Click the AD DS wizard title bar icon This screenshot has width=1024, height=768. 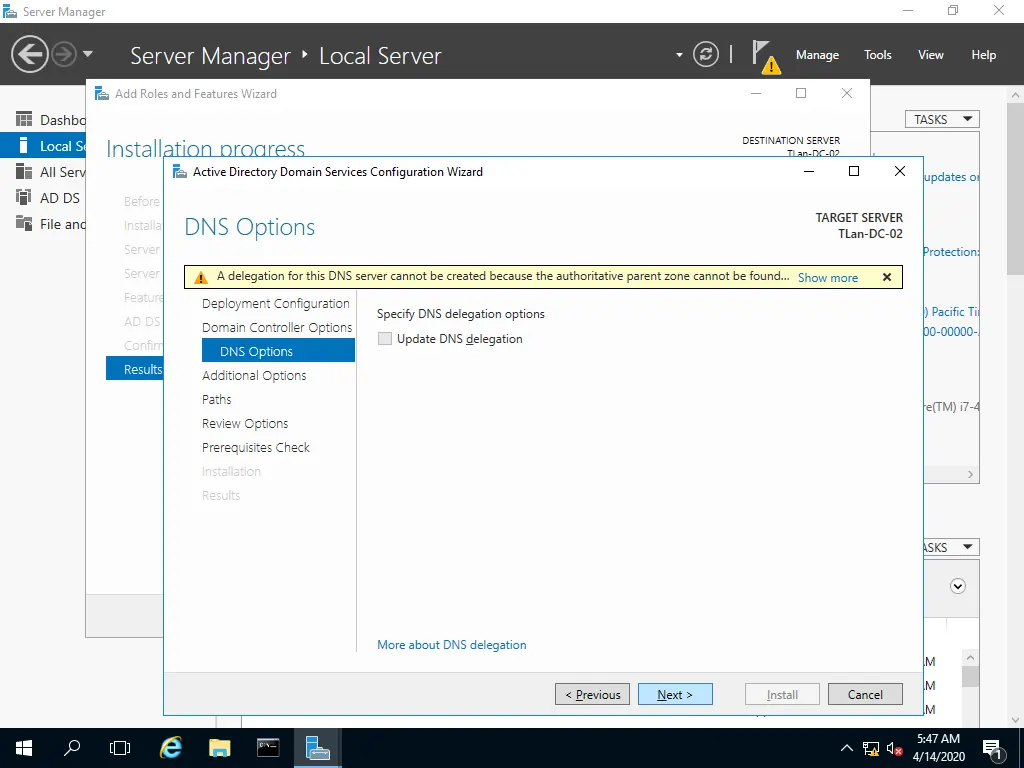179,172
